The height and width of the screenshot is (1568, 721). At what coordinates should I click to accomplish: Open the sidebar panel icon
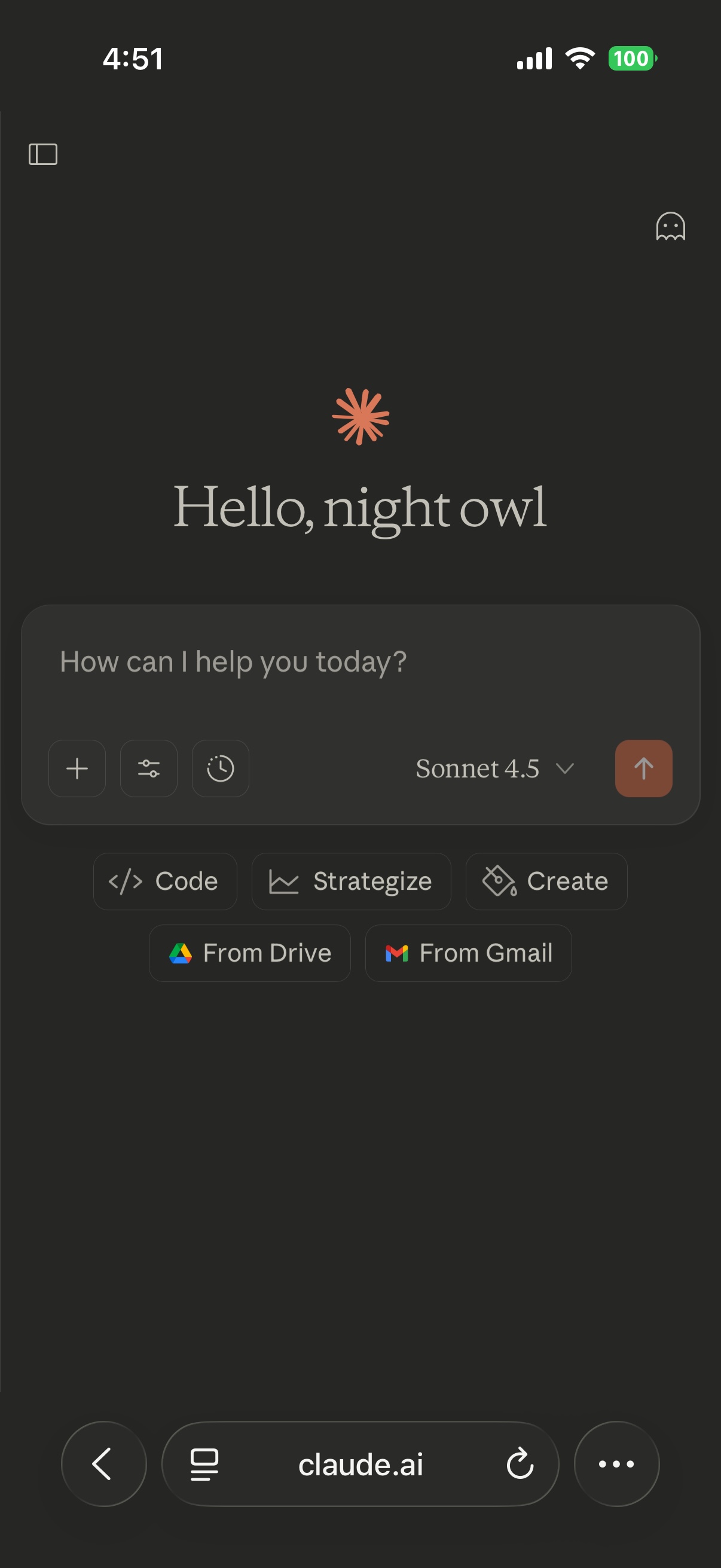tap(42, 154)
